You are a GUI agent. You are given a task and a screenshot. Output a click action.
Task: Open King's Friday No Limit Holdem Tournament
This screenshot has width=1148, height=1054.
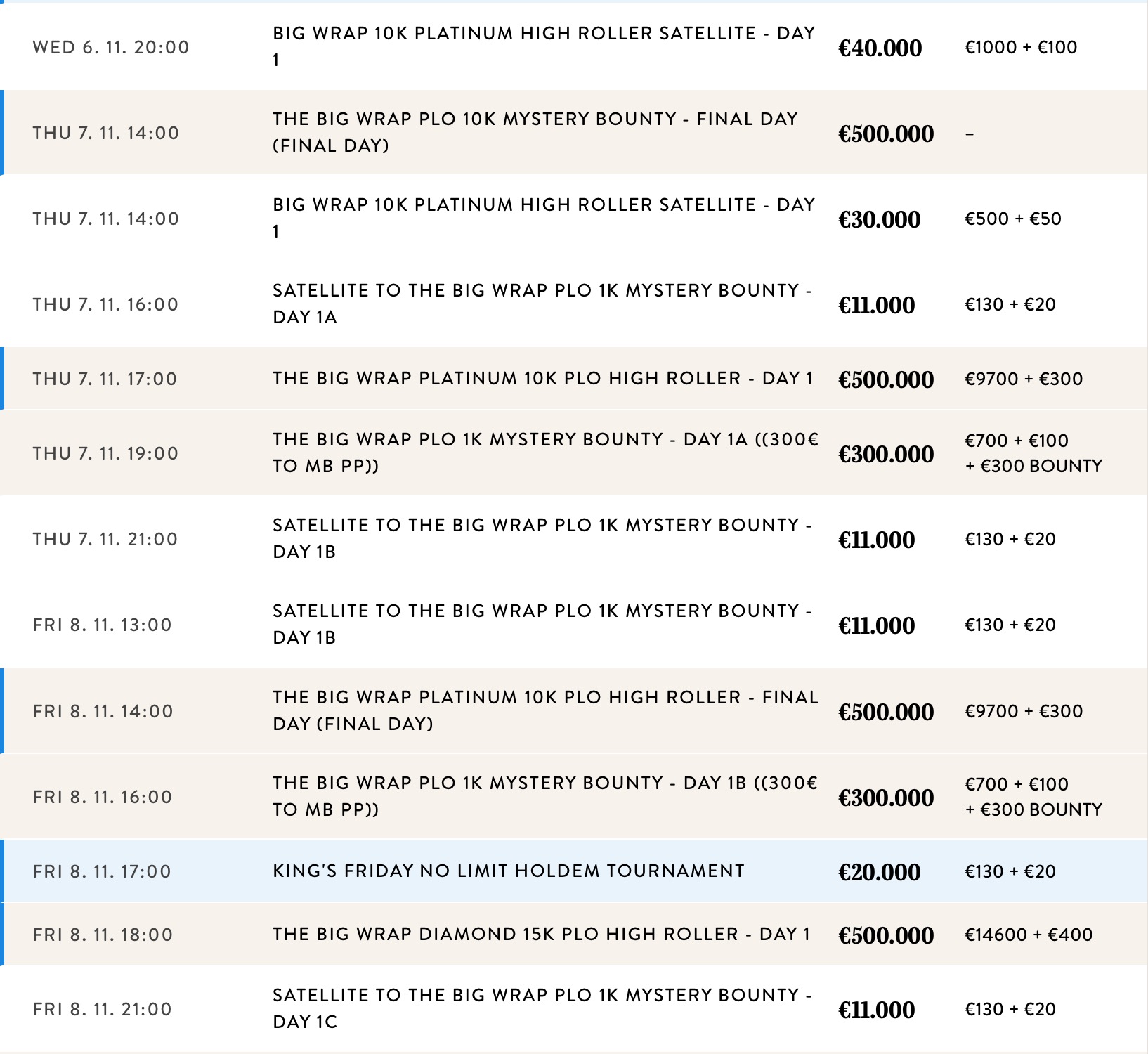(x=508, y=871)
